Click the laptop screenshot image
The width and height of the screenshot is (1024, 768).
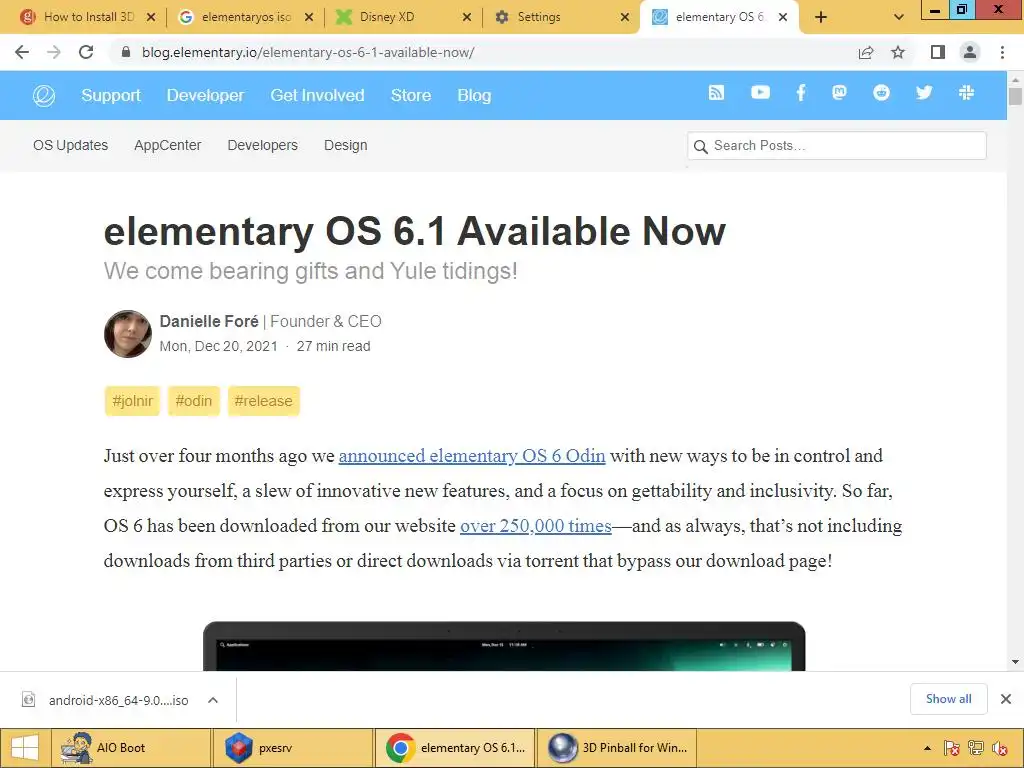click(504, 646)
